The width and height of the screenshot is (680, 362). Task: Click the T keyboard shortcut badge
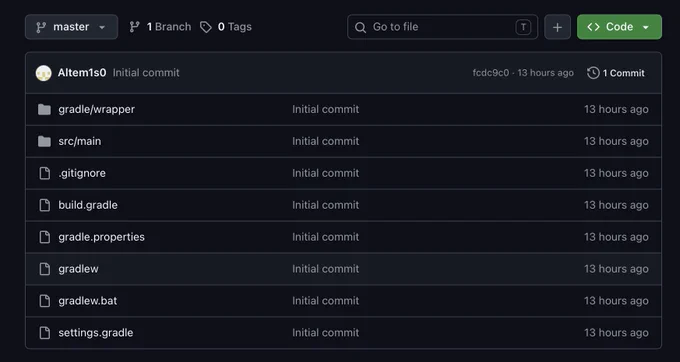(x=523, y=27)
